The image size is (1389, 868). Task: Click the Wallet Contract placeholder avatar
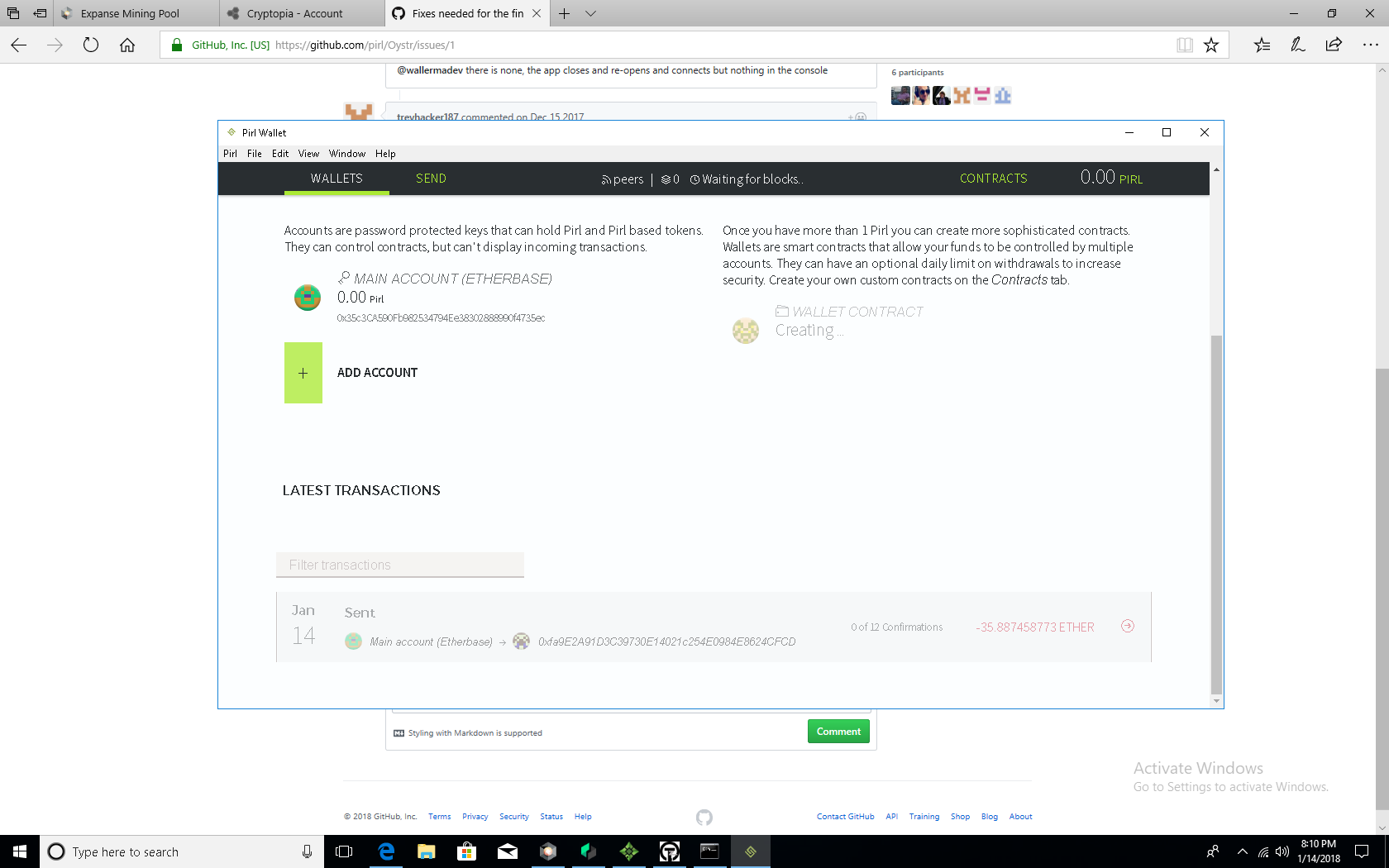coord(746,331)
